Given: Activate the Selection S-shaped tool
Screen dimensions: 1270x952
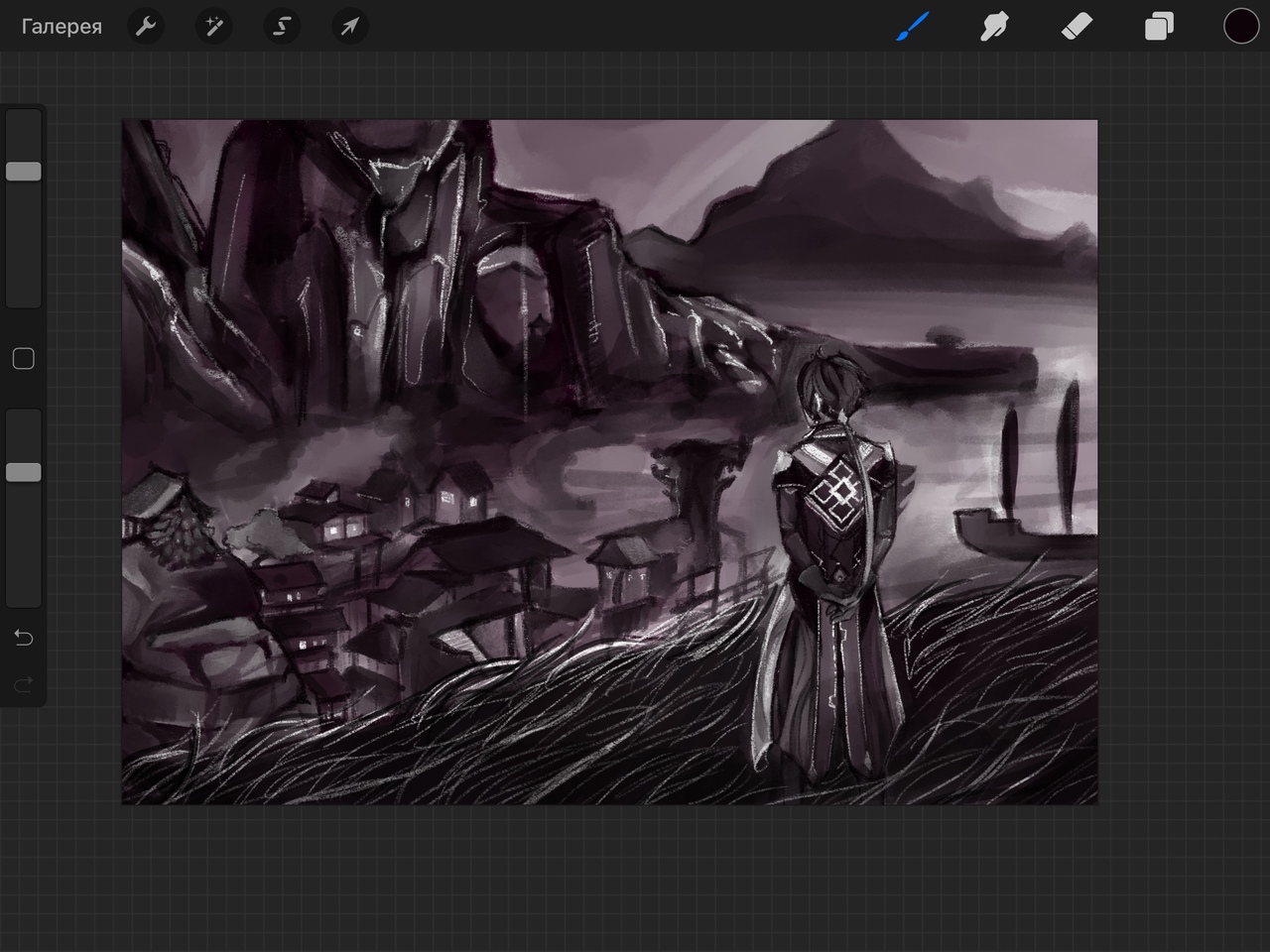Looking at the screenshot, I should (282, 27).
